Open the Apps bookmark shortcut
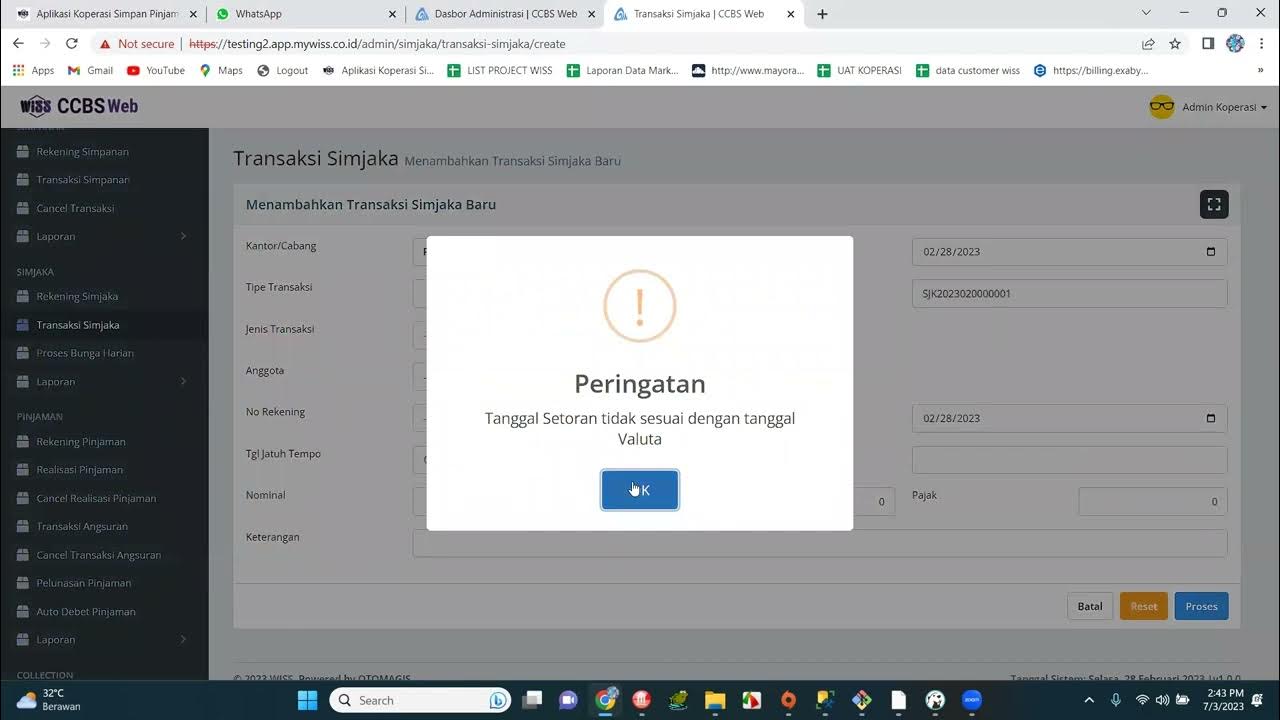This screenshot has height=720, width=1280. click(x=33, y=71)
